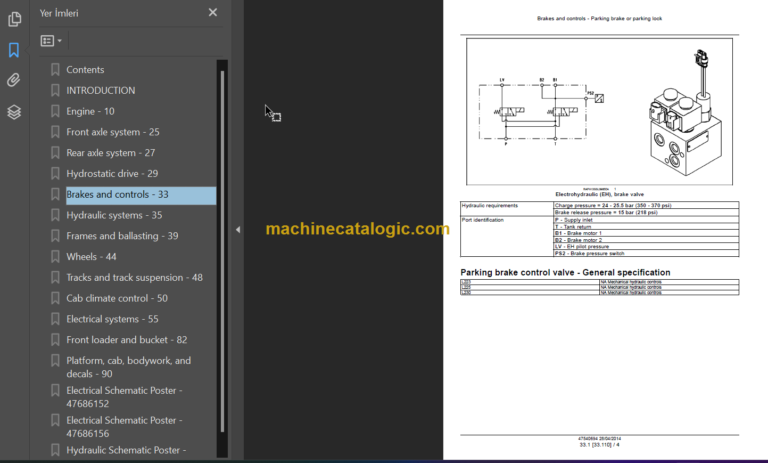Open the Contents bookmark
768x463 pixels.
[85, 70]
